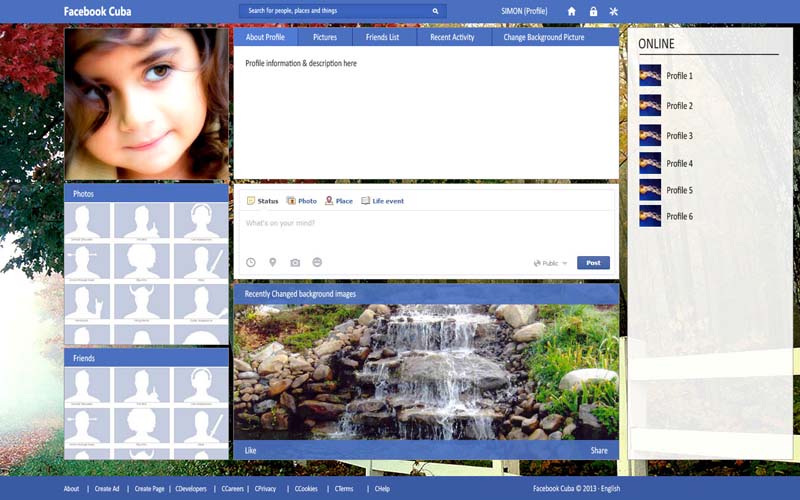Viewport: 800px width, 500px height.
Task: Open the CDevelopers footer link
Action: pyautogui.click(x=191, y=489)
